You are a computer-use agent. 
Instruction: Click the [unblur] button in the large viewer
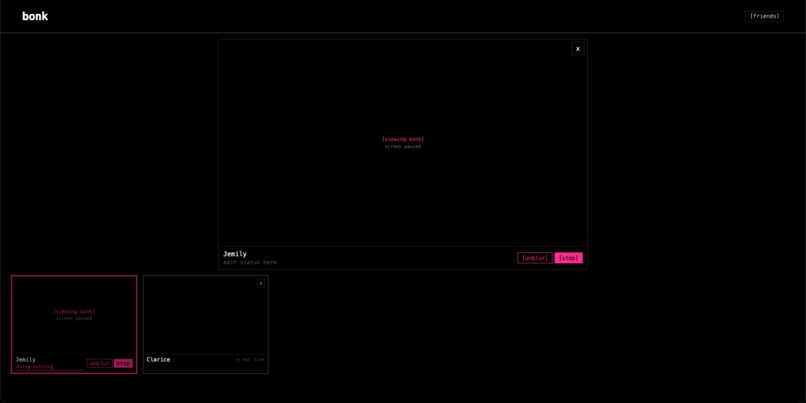click(535, 258)
